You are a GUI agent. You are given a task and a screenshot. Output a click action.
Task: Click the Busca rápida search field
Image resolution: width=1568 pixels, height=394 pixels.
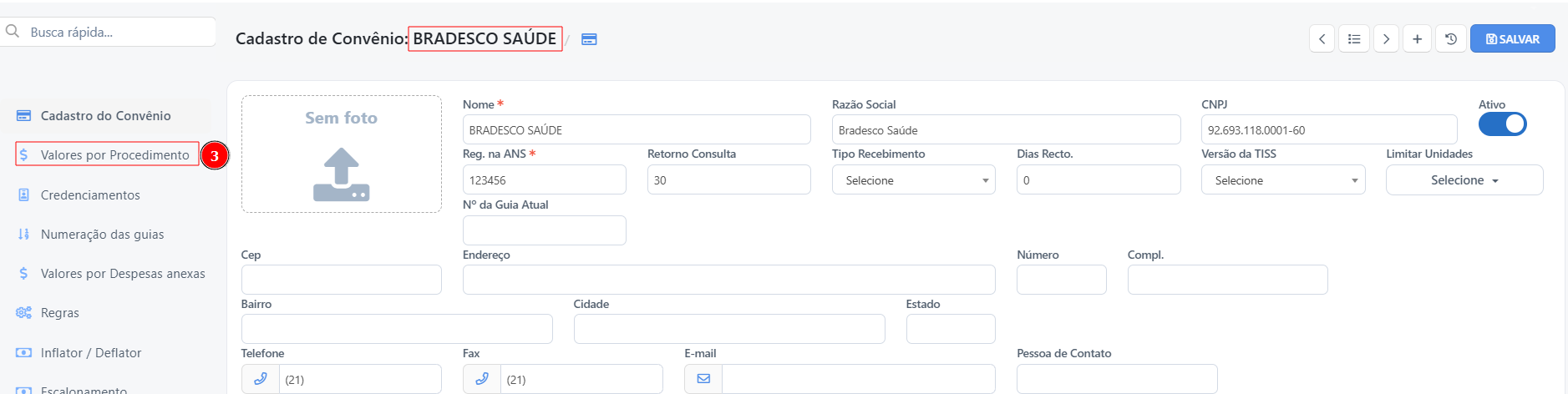pyautogui.click(x=109, y=32)
